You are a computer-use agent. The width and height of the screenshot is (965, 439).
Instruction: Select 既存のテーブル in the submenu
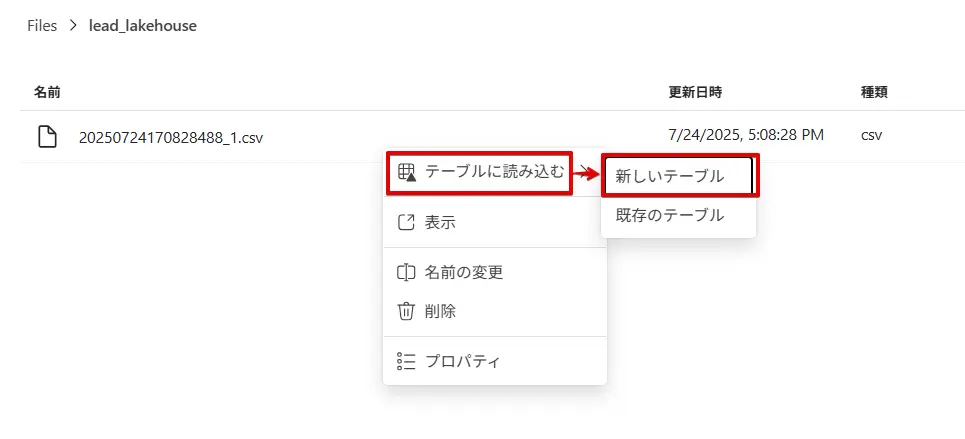click(x=669, y=215)
